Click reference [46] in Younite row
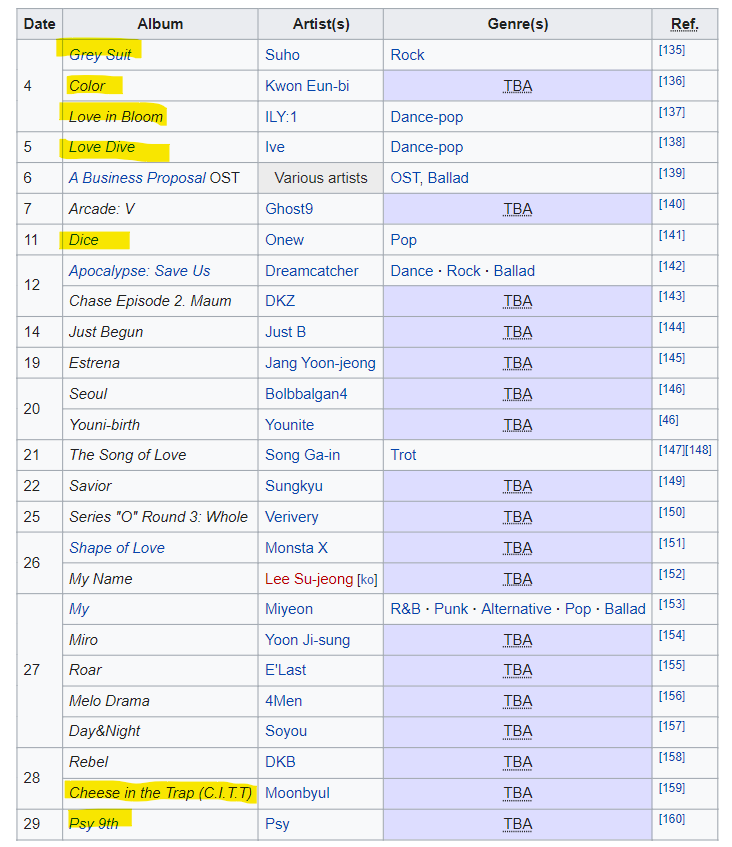The image size is (732, 847). pos(668,420)
